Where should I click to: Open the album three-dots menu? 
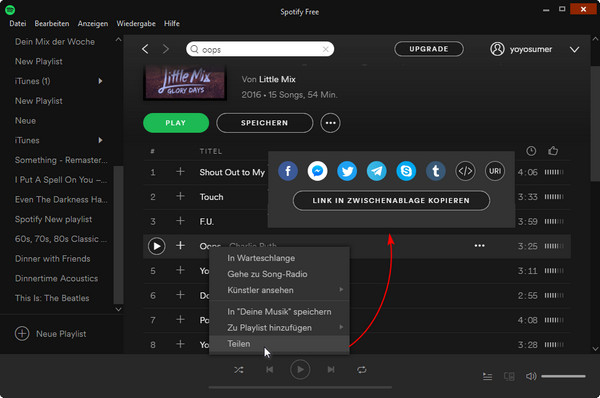coord(330,123)
